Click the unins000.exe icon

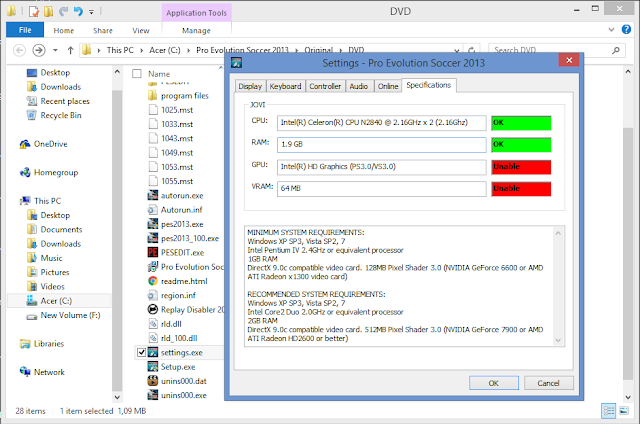point(153,395)
